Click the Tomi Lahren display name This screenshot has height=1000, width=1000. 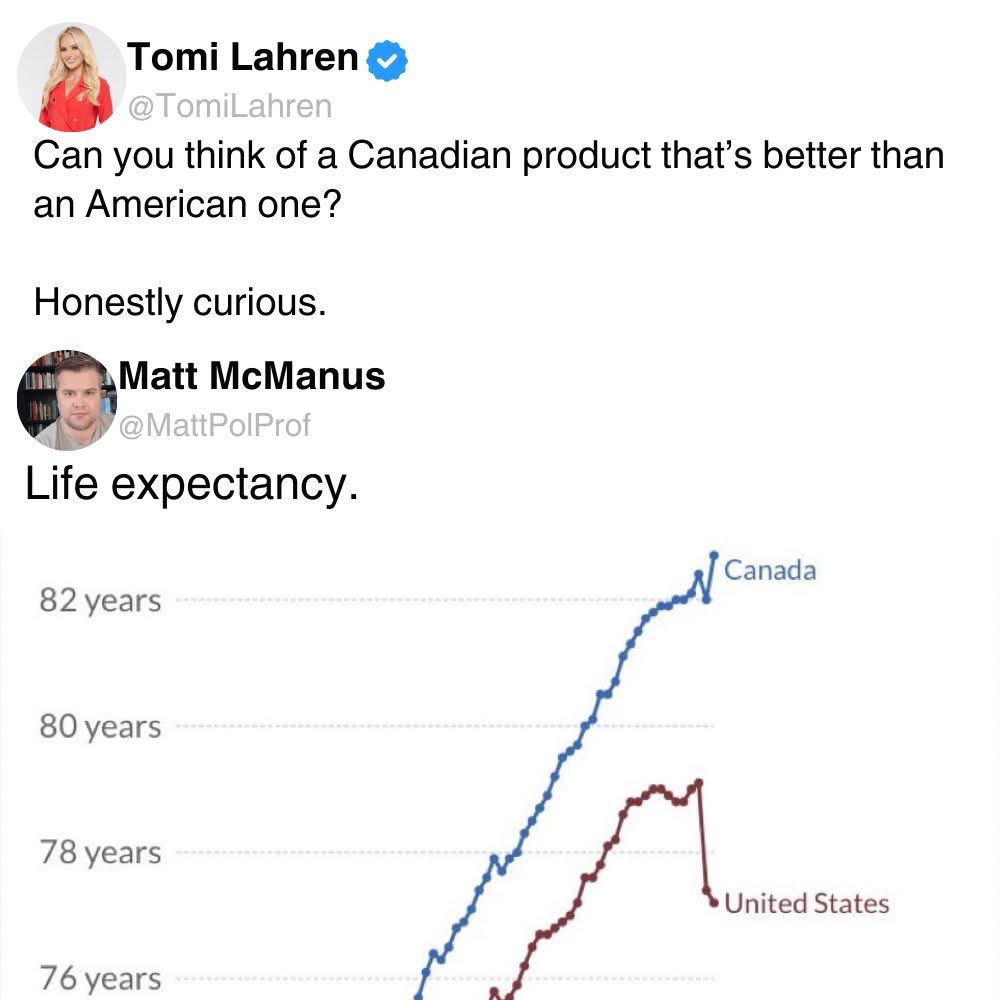pos(243,57)
